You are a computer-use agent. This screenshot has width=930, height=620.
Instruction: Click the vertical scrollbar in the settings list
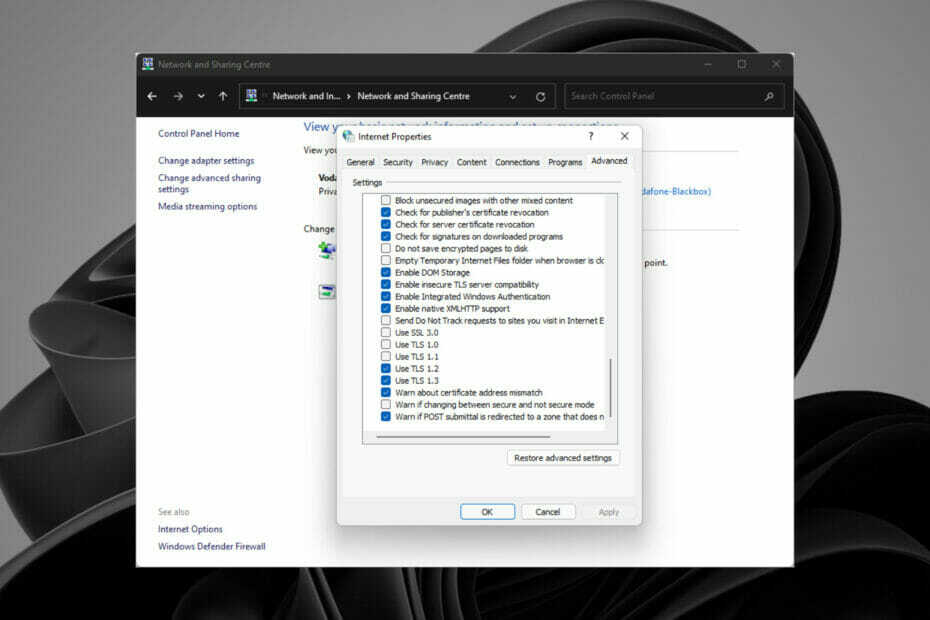pos(610,387)
